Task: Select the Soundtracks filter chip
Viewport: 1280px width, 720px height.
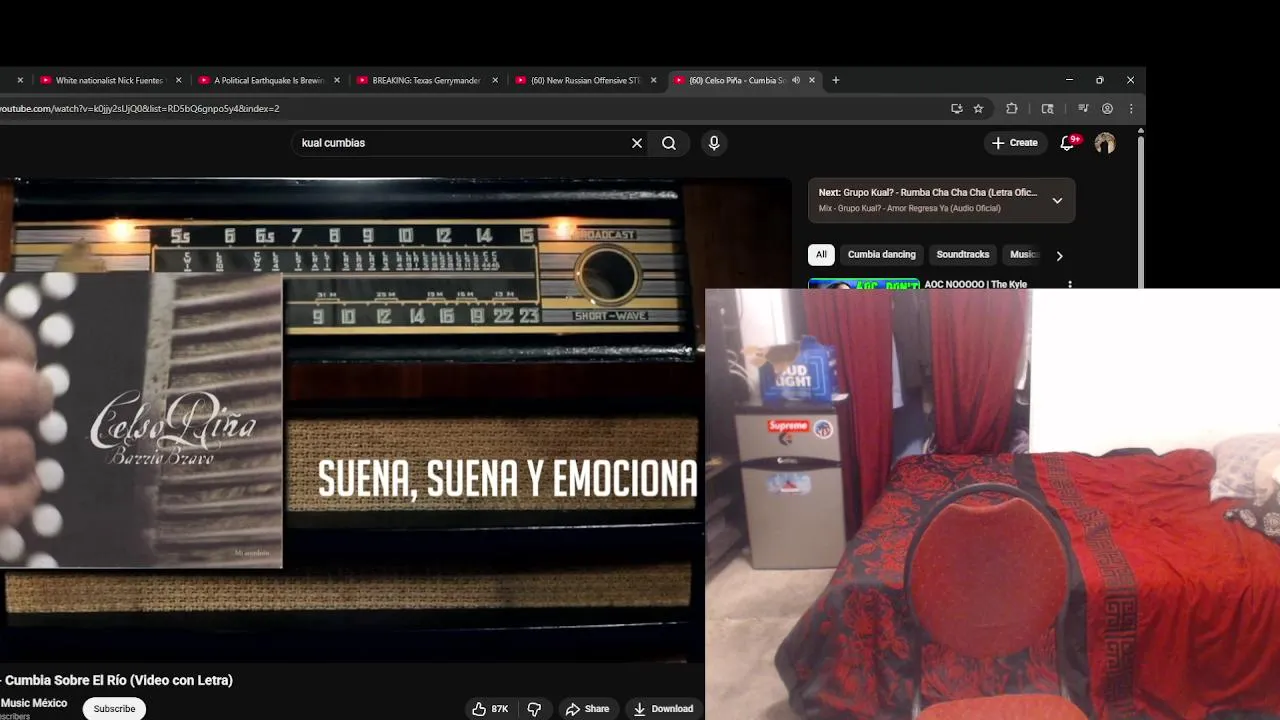Action: (x=963, y=254)
